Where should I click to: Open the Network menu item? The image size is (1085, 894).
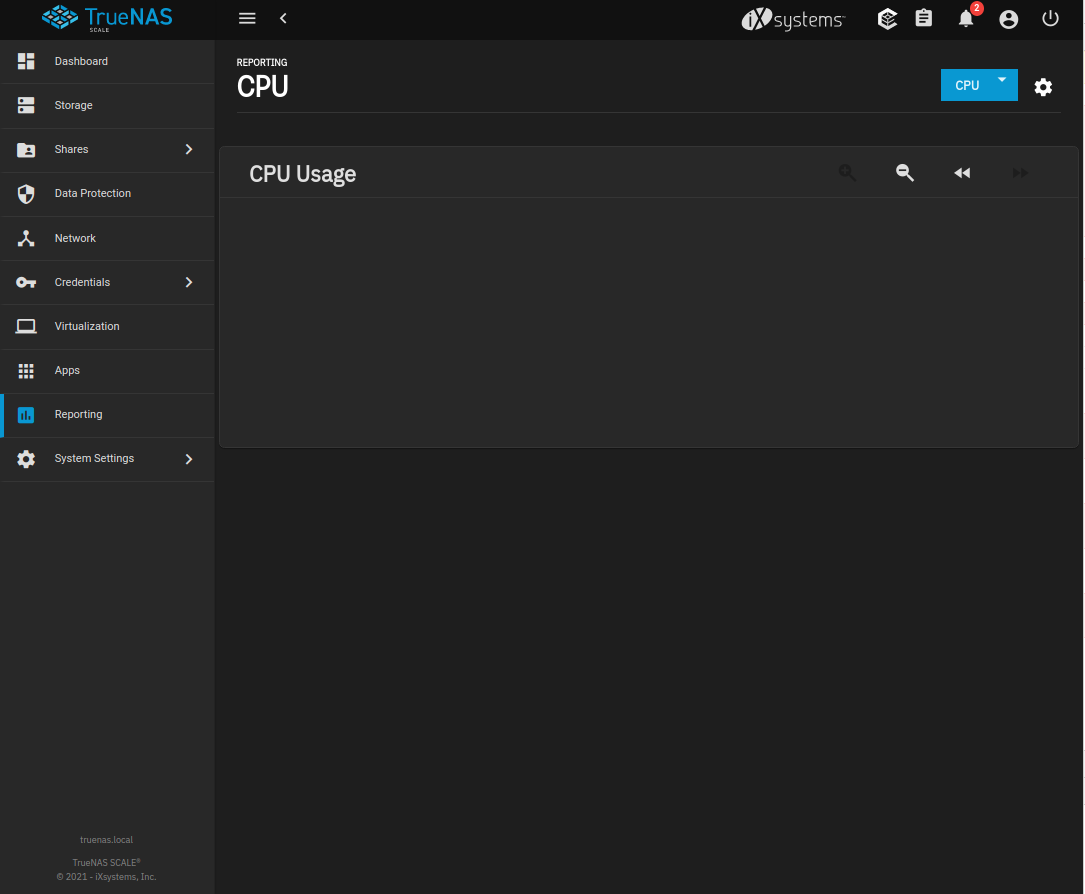[x=107, y=238]
